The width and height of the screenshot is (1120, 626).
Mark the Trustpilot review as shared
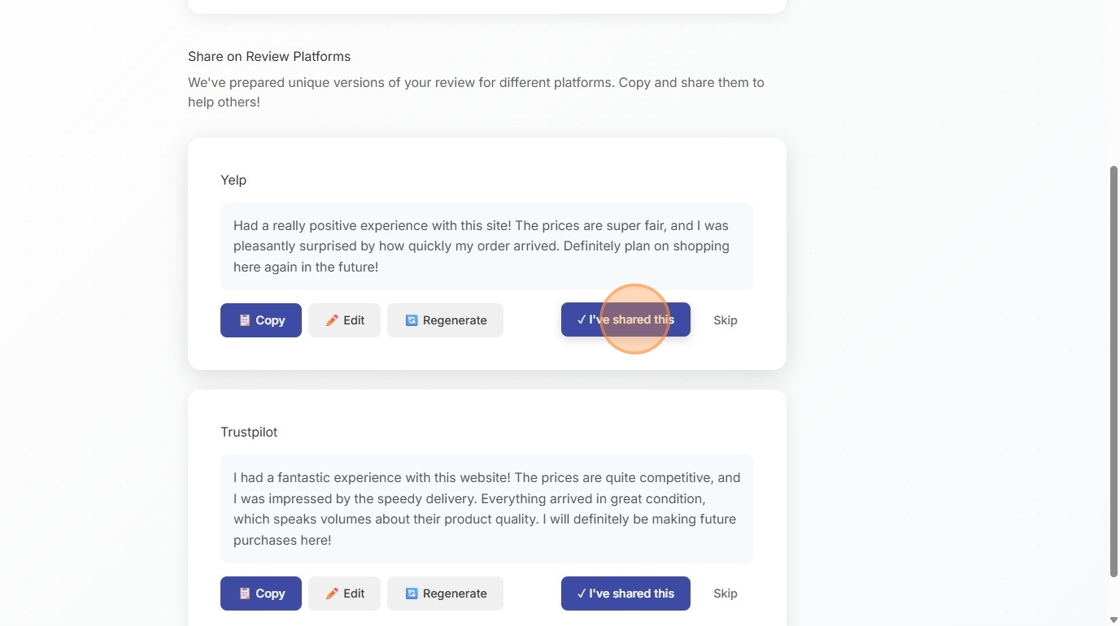[626, 593]
